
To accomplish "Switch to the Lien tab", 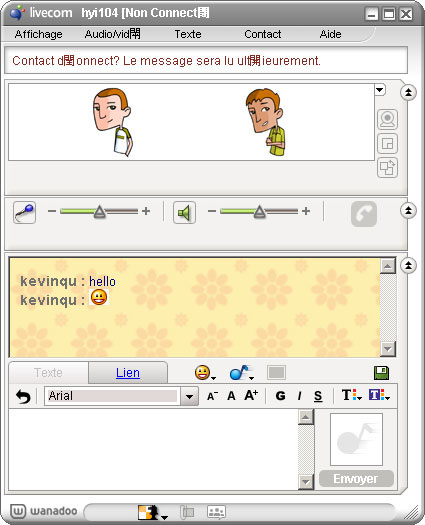I will tap(128, 373).
